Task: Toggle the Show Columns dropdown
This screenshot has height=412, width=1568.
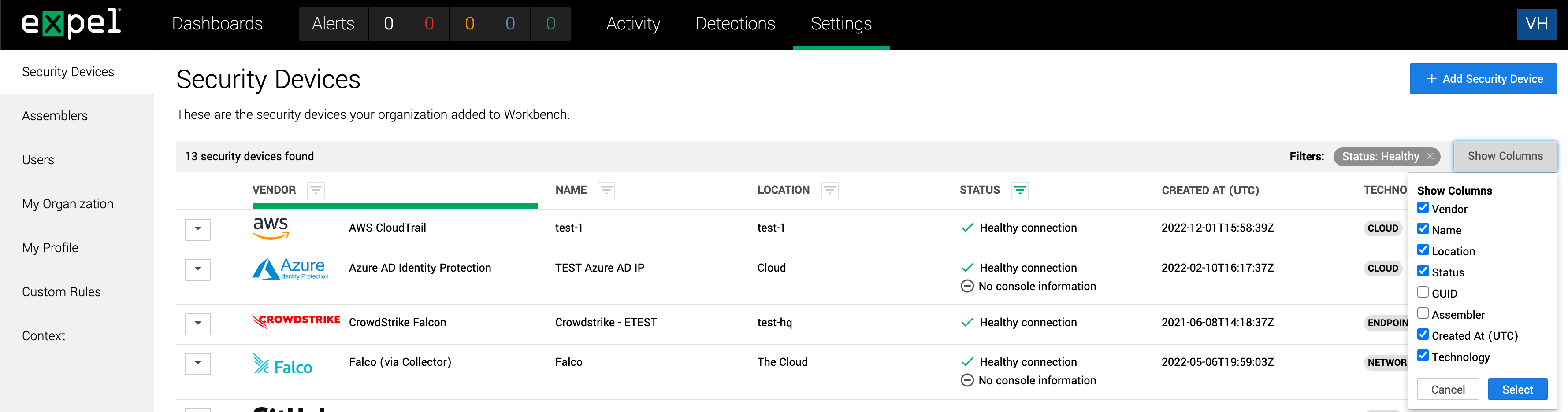Action: (1505, 157)
